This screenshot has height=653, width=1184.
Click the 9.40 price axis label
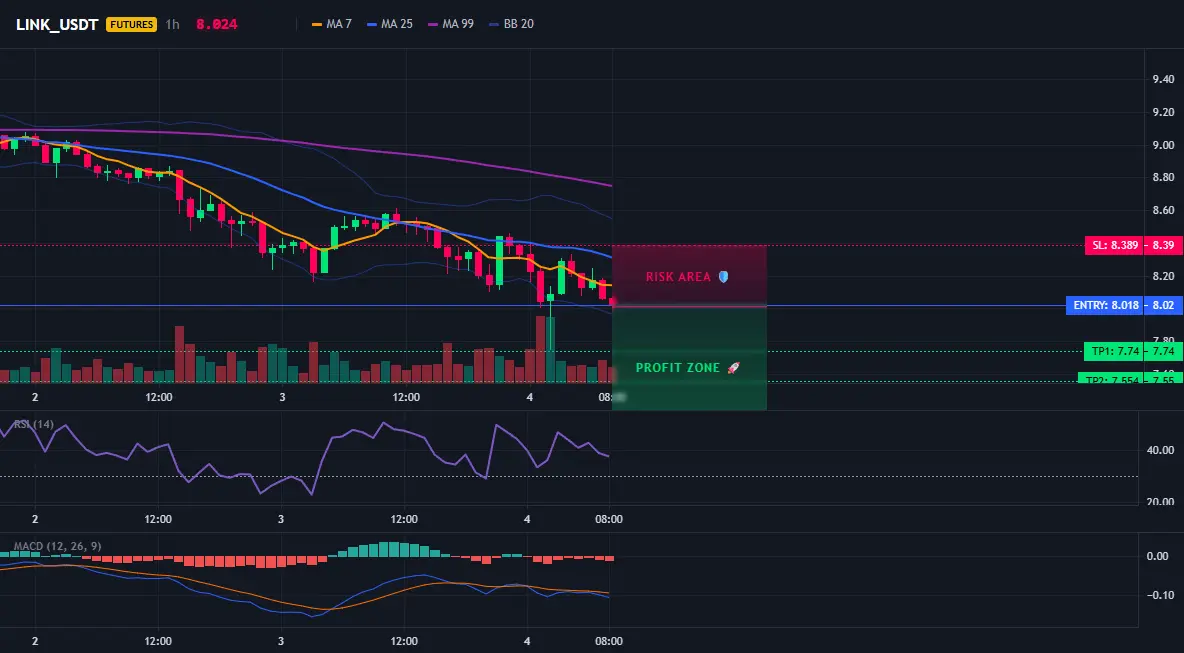tap(1164, 79)
